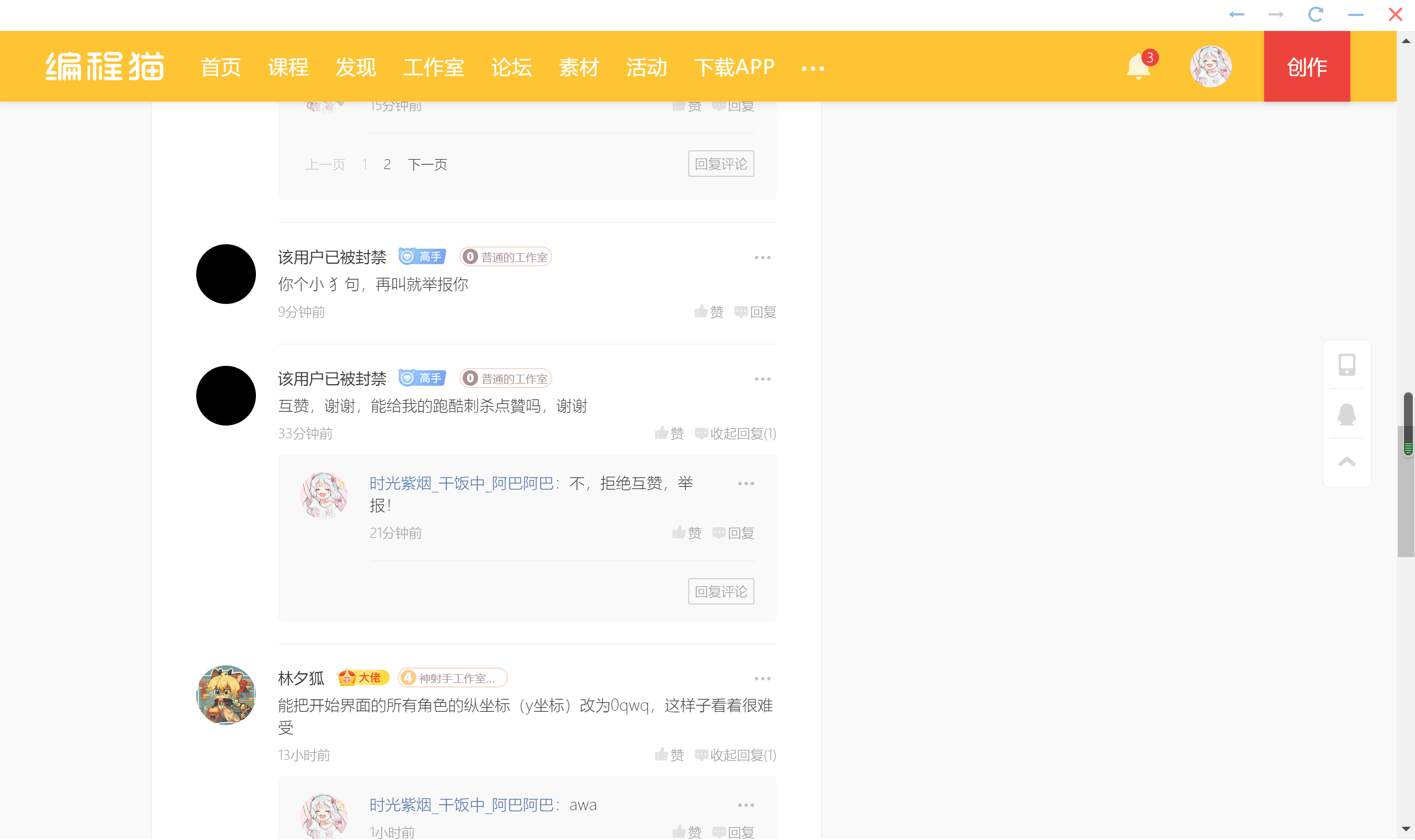Open 普通的工作室 tag on 33分钟前 comment

coord(505,378)
